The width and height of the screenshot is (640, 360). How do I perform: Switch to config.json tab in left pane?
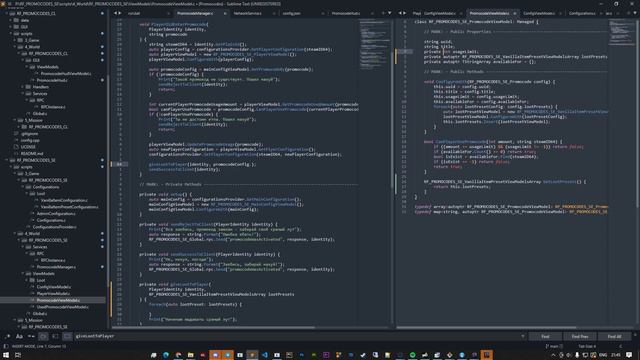coord(292,13)
